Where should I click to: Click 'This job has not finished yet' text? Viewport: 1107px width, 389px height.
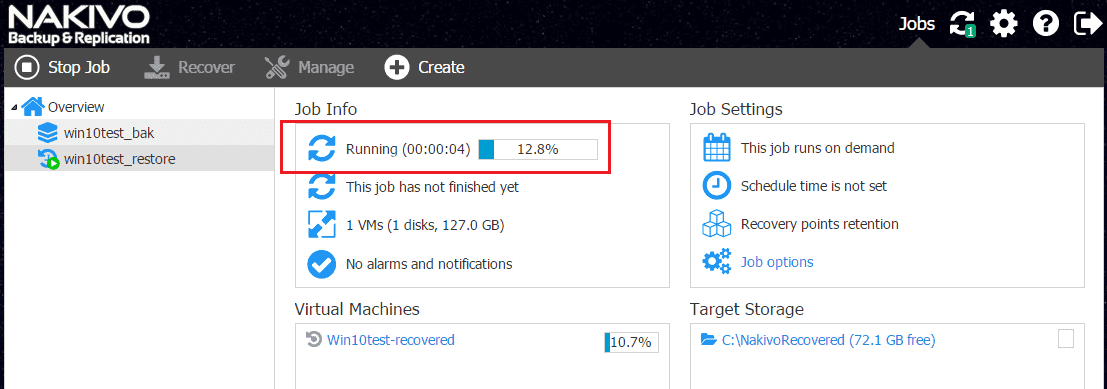[x=432, y=187]
